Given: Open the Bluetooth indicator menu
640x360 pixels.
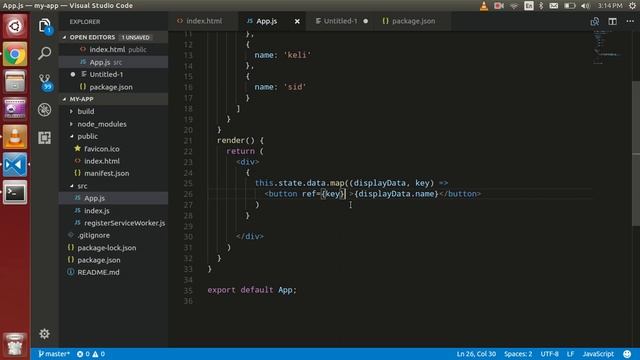Looking at the screenshot, I should (x=541, y=6).
